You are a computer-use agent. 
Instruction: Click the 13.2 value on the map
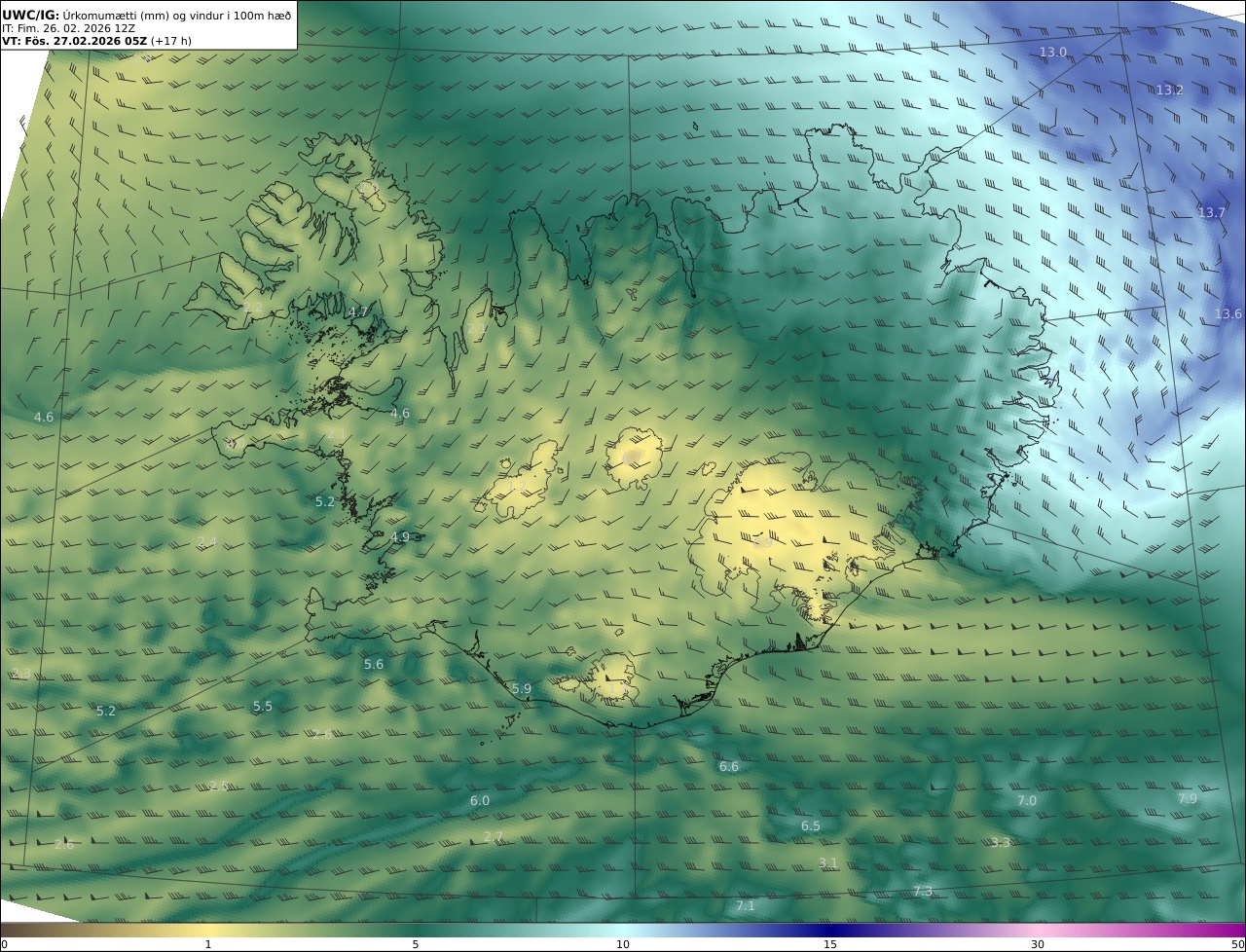coord(1169,90)
